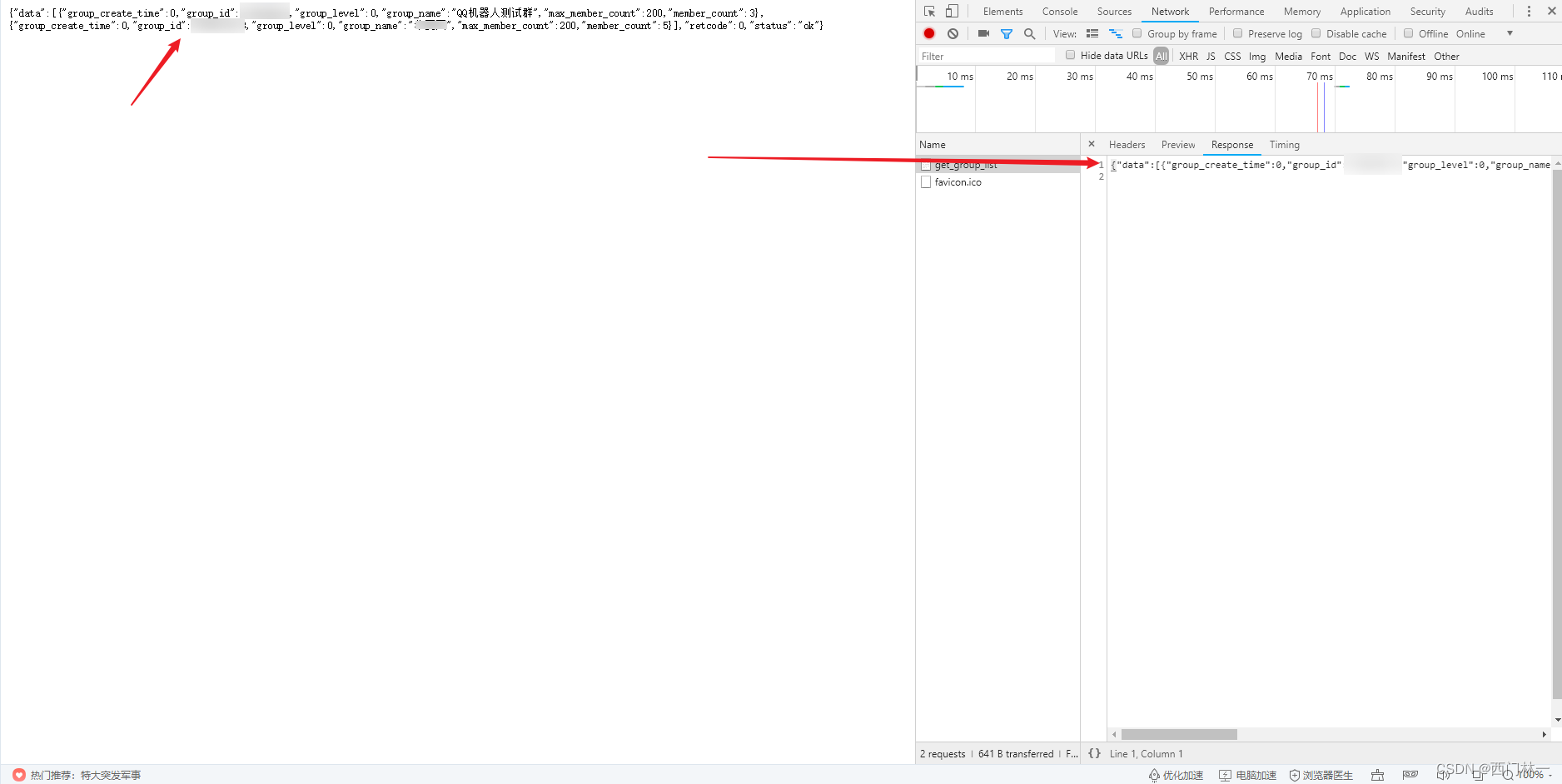
Task: Open the Performance panel
Action: (1236, 11)
